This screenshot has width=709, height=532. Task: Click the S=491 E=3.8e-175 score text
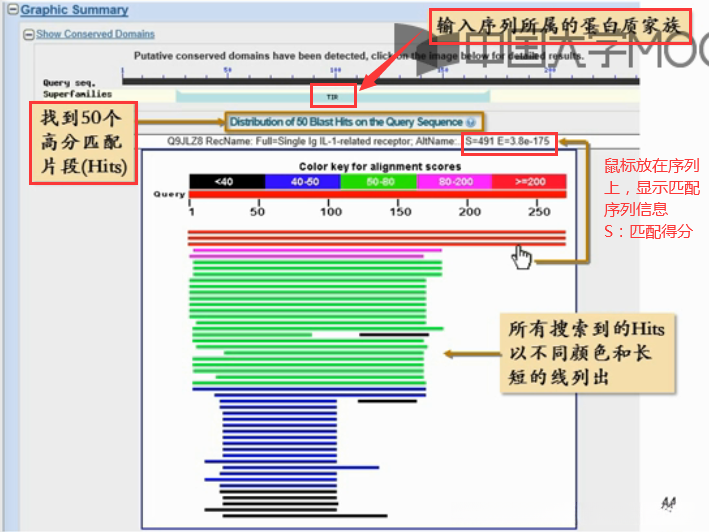point(507,141)
